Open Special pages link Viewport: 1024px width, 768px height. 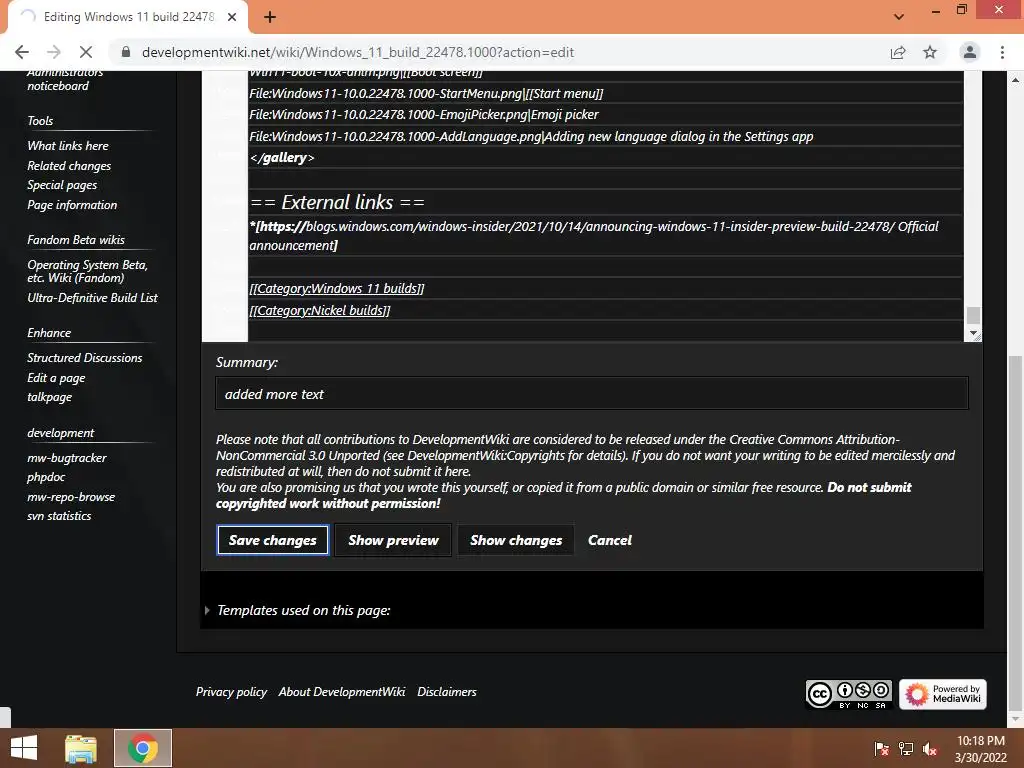[62, 185]
